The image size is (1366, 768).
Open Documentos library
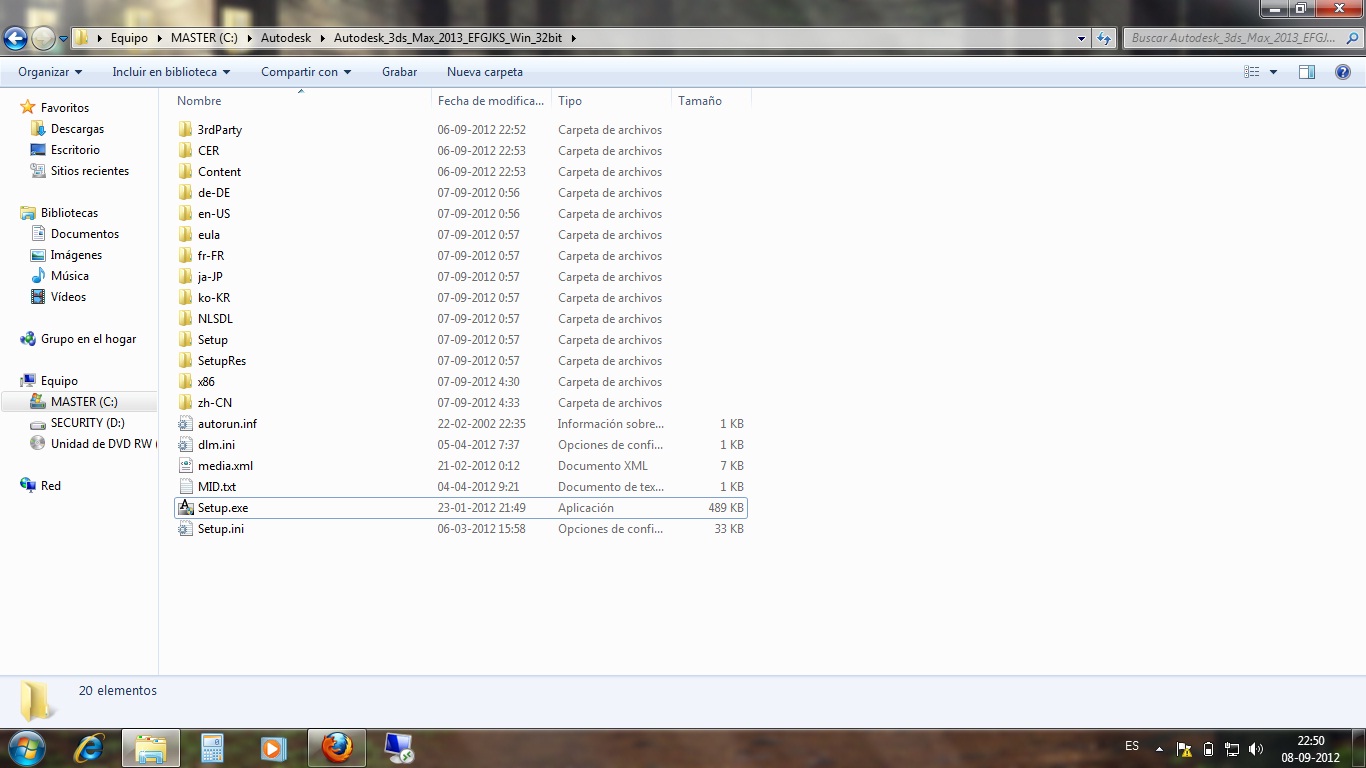pos(85,234)
